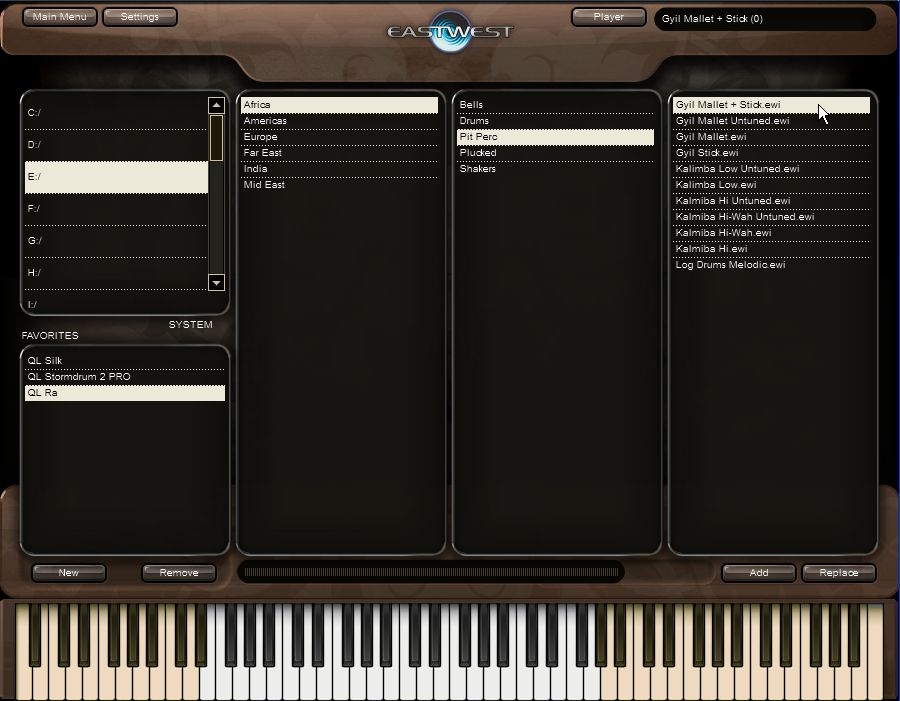Switch to the Player view
Screen dimensions: 900x701
pyautogui.click(x=608, y=17)
